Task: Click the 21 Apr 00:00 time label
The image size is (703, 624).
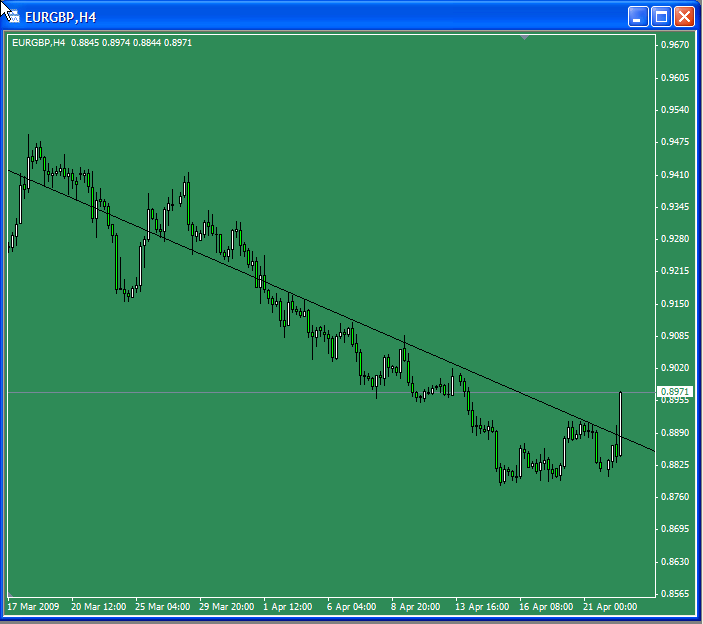Action: click(x=610, y=607)
